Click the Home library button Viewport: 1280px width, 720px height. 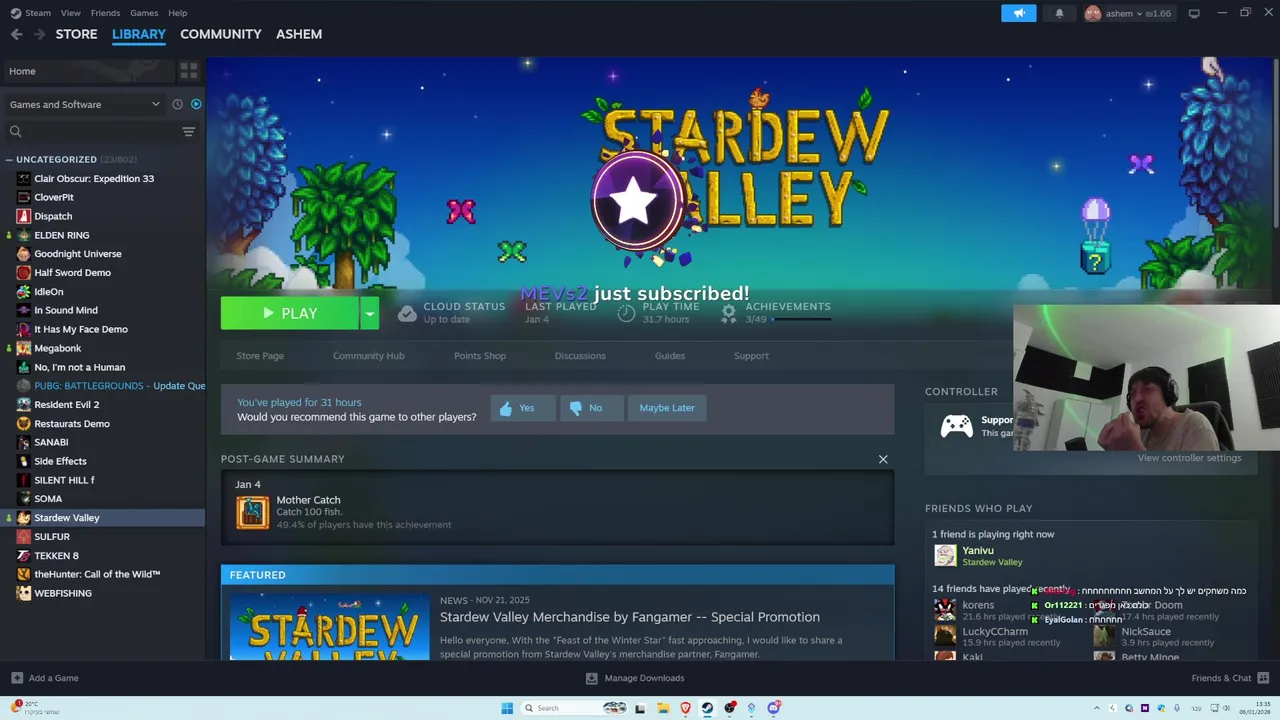point(88,71)
